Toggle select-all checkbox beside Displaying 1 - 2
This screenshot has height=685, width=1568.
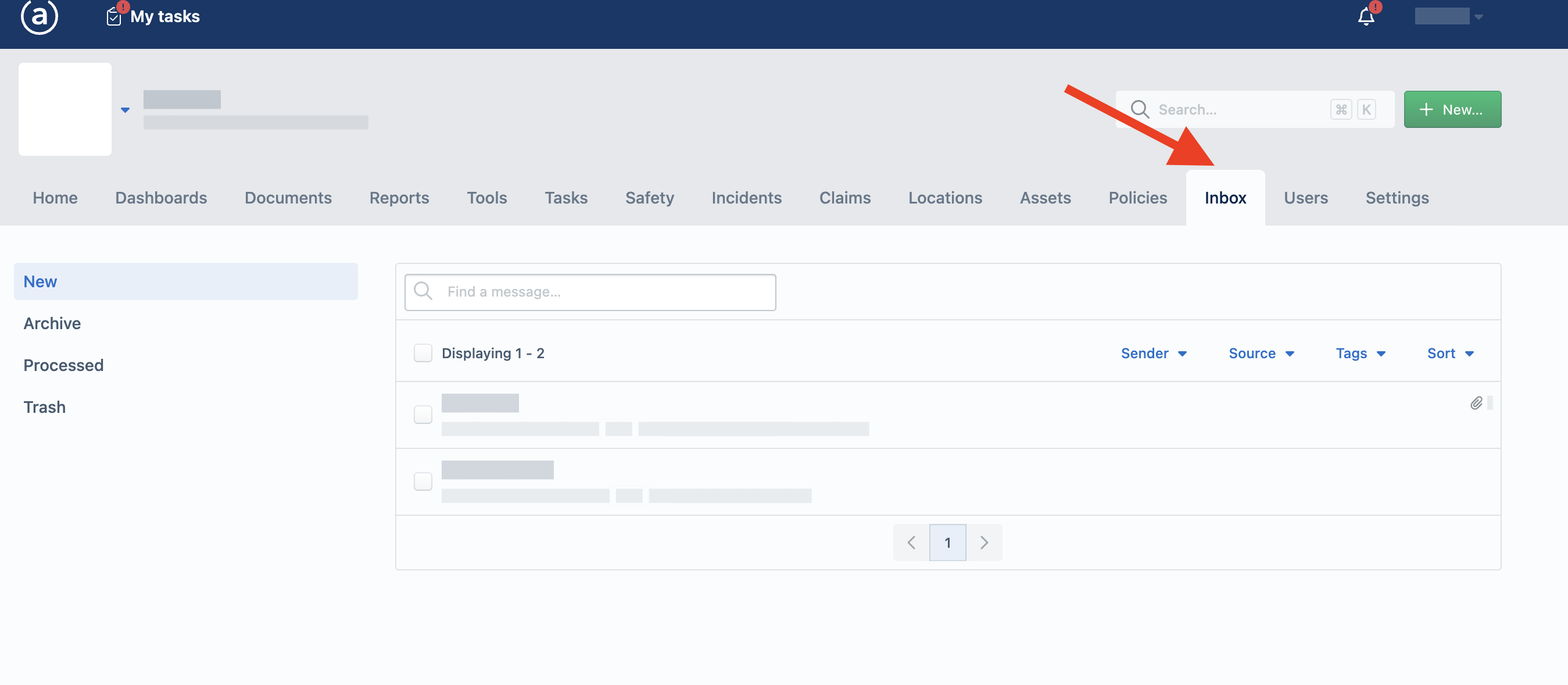423,353
